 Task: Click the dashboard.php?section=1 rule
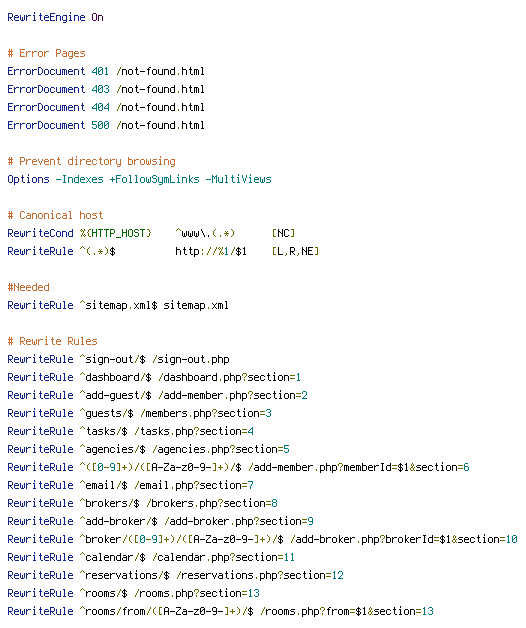coord(154,378)
